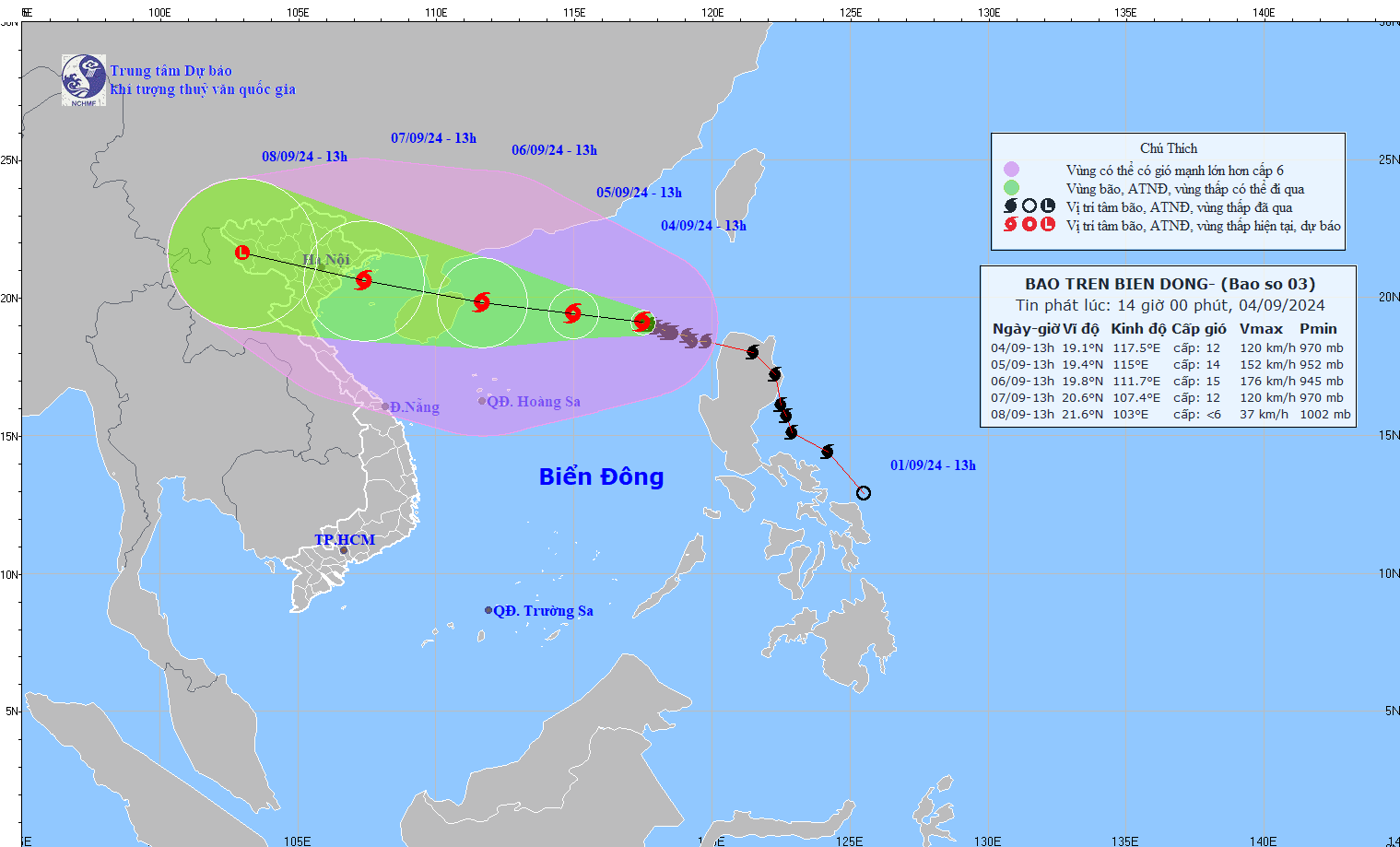The height and width of the screenshot is (847, 1400).
Task: Click the red typhoon marker near Hà Nội
Action: [364, 279]
